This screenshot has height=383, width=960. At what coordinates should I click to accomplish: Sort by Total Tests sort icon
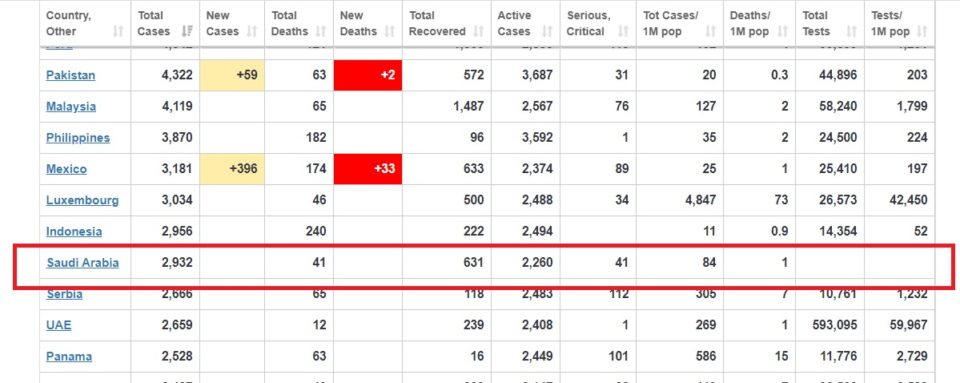point(852,32)
